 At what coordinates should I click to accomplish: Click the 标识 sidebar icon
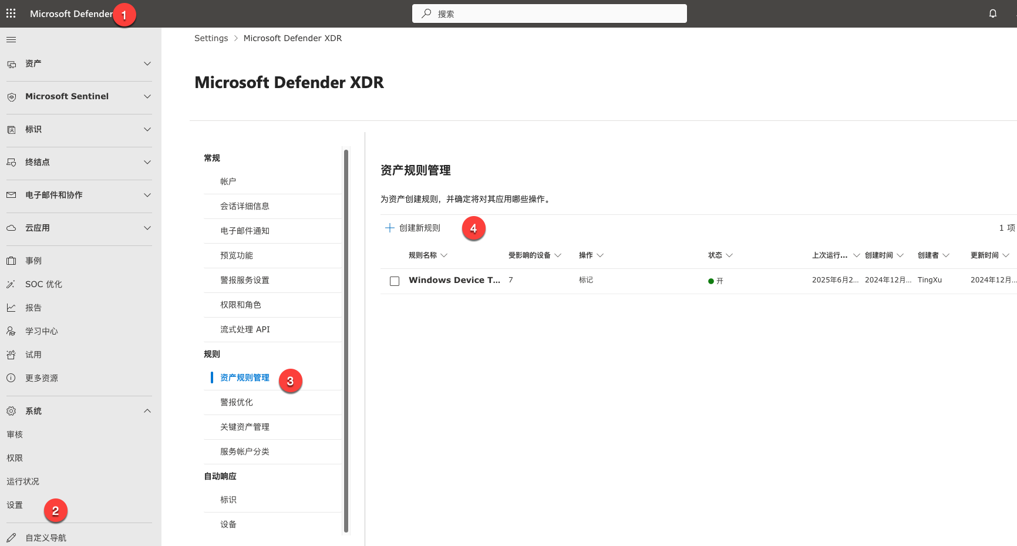(x=11, y=130)
